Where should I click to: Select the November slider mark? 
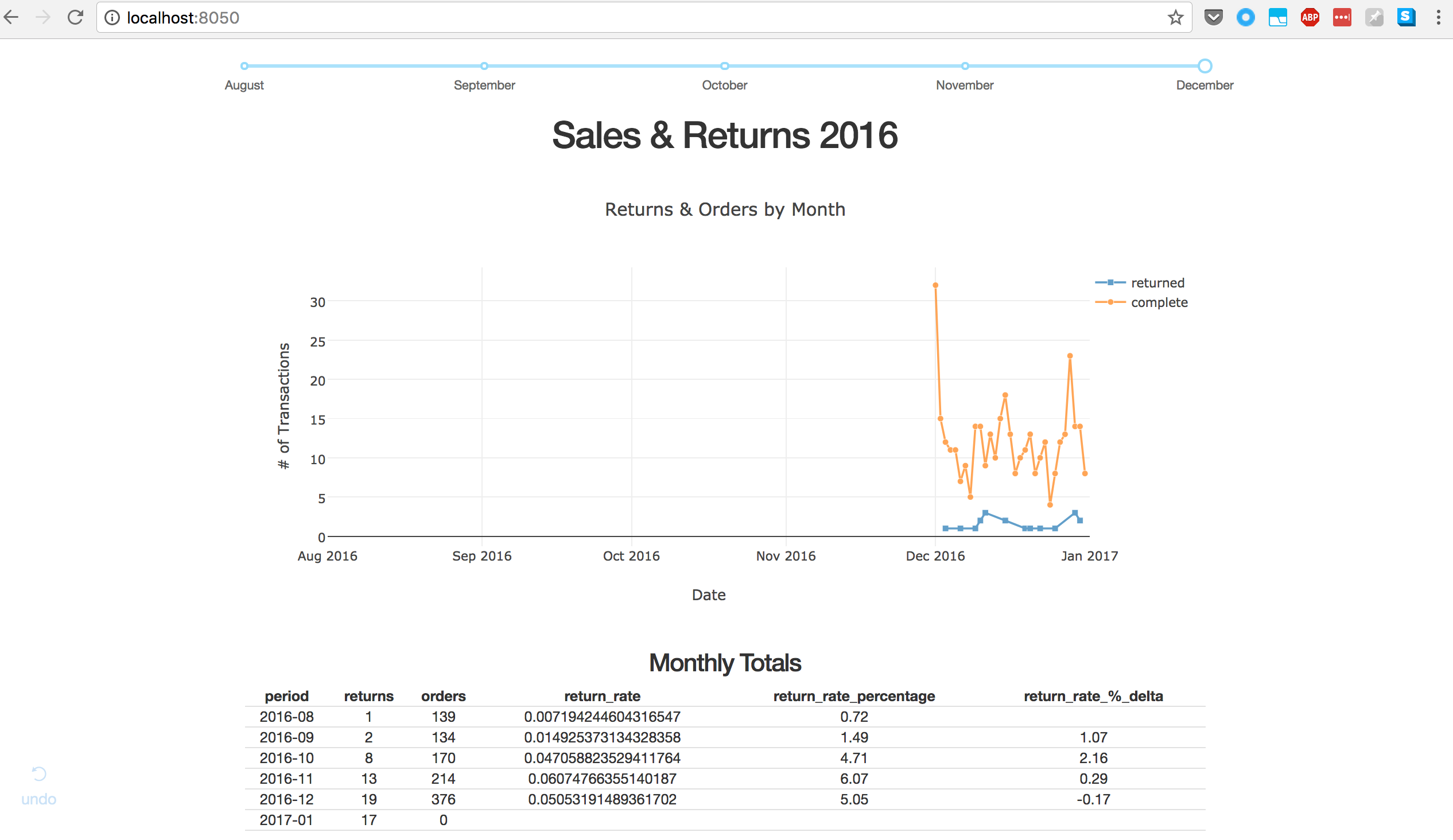(965, 67)
